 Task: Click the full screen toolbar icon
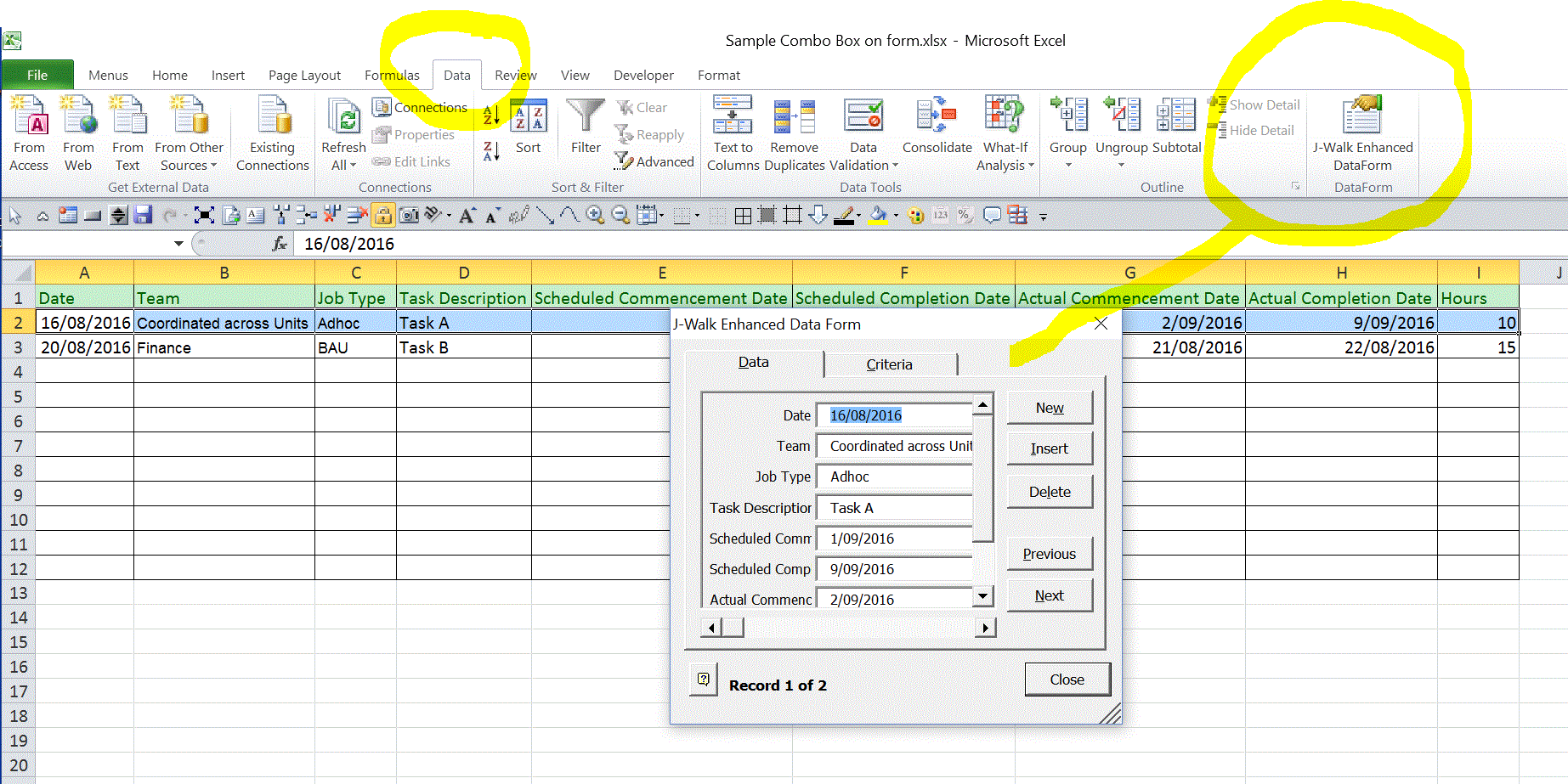tap(204, 215)
